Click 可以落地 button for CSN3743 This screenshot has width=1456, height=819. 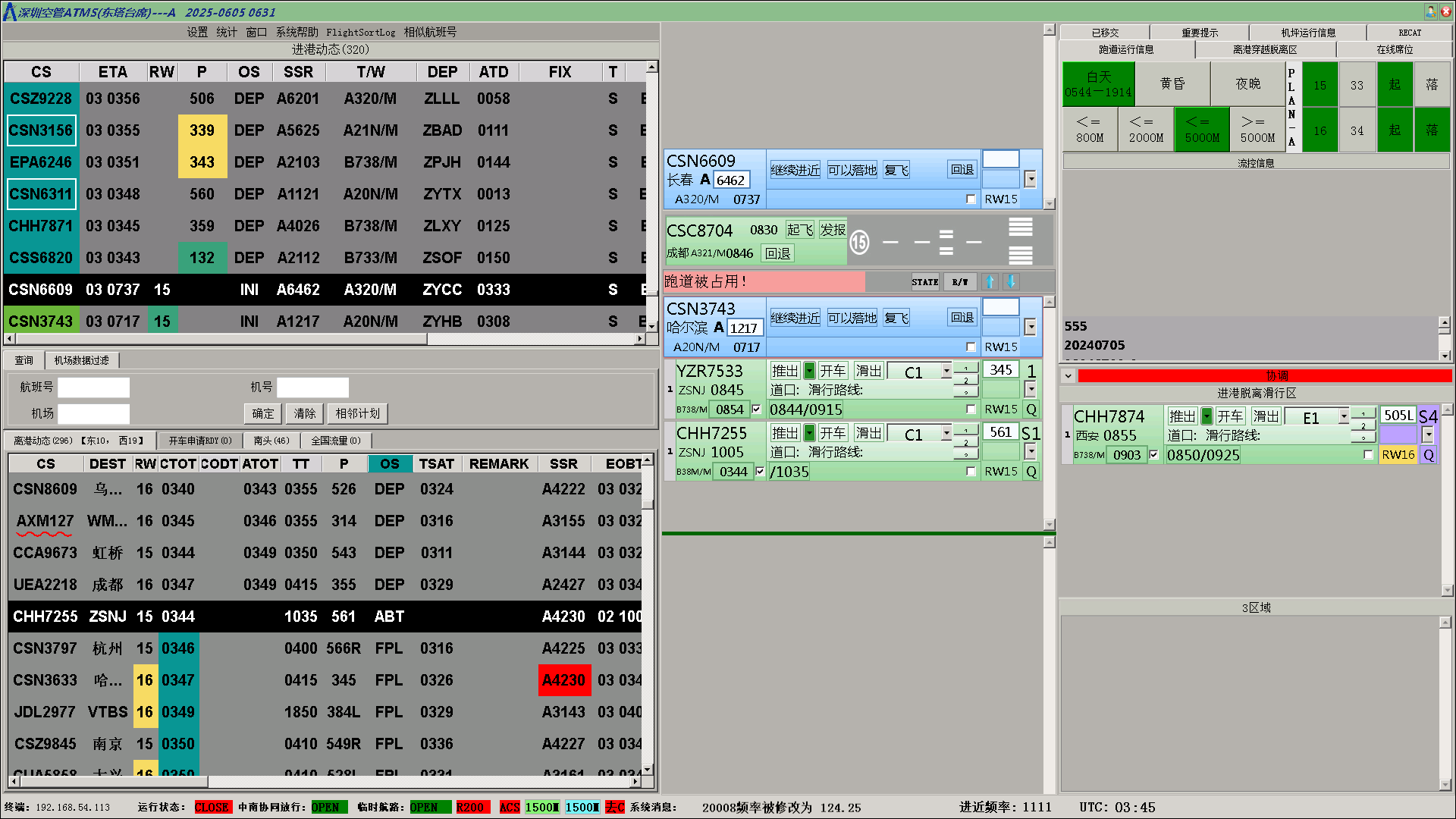pyautogui.click(x=852, y=318)
